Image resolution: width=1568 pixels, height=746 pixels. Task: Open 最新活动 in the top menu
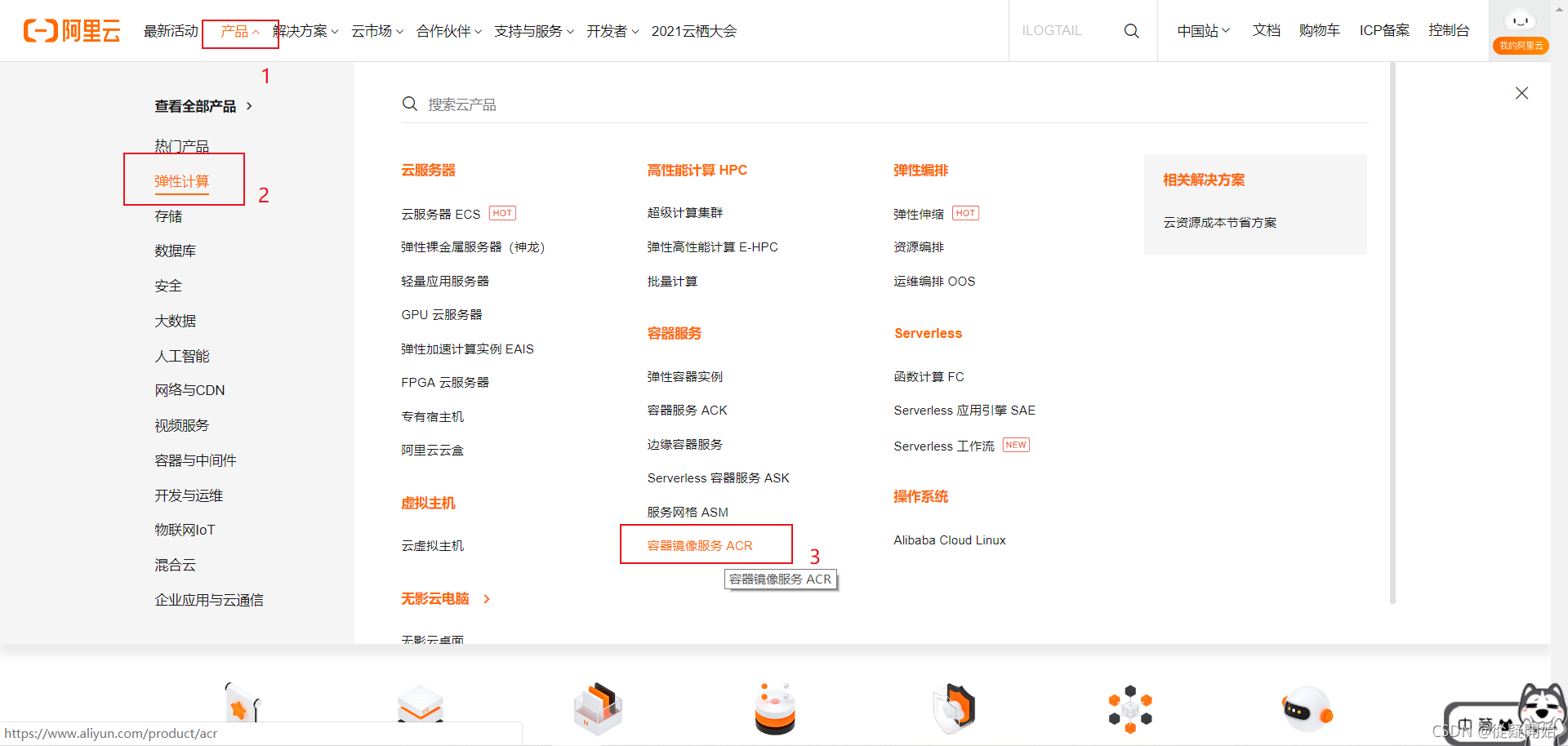[x=171, y=31]
